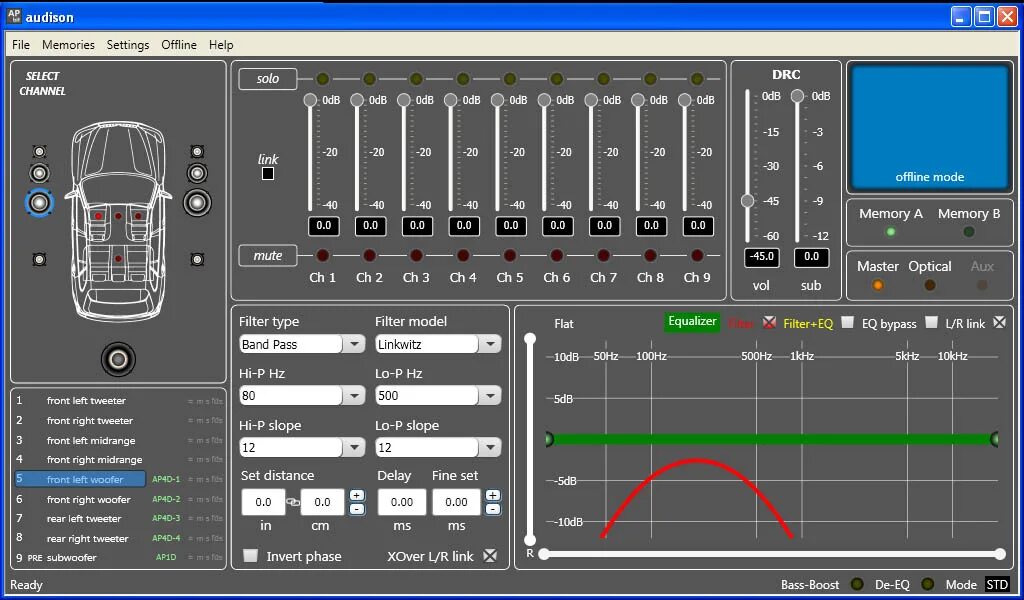Screen dimensions: 1024x600
Task: Open the Hi-P slope dropdown
Action: pyautogui.click(x=354, y=447)
